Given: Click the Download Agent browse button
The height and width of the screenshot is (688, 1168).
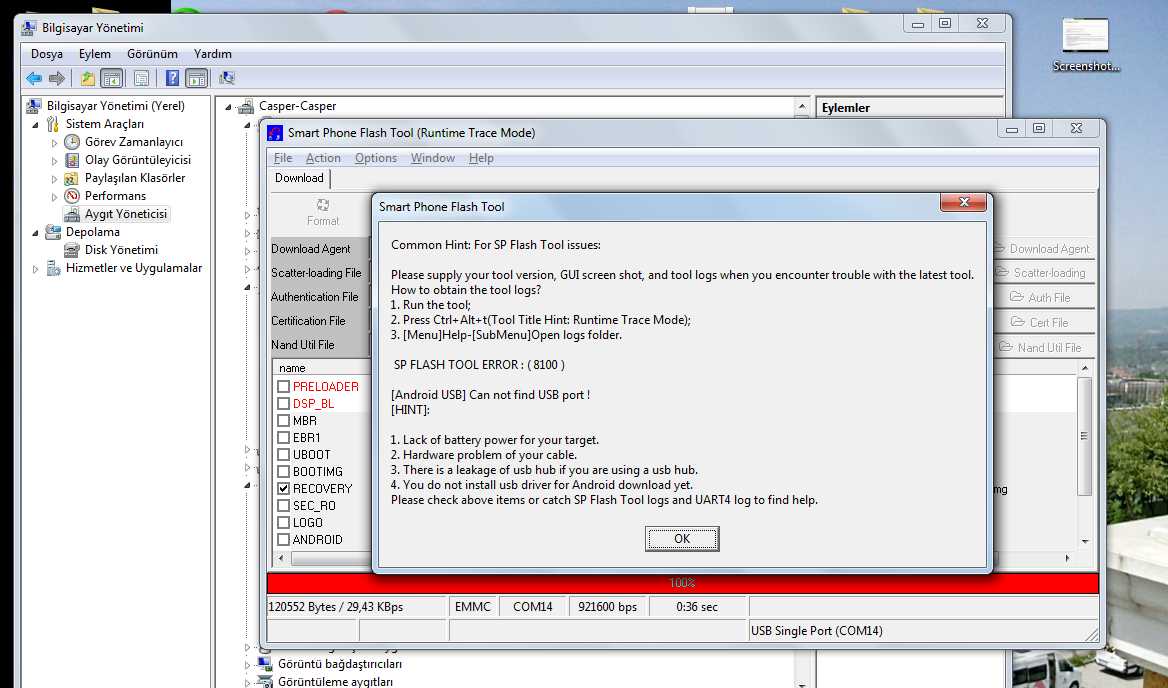Looking at the screenshot, I should tap(1043, 249).
